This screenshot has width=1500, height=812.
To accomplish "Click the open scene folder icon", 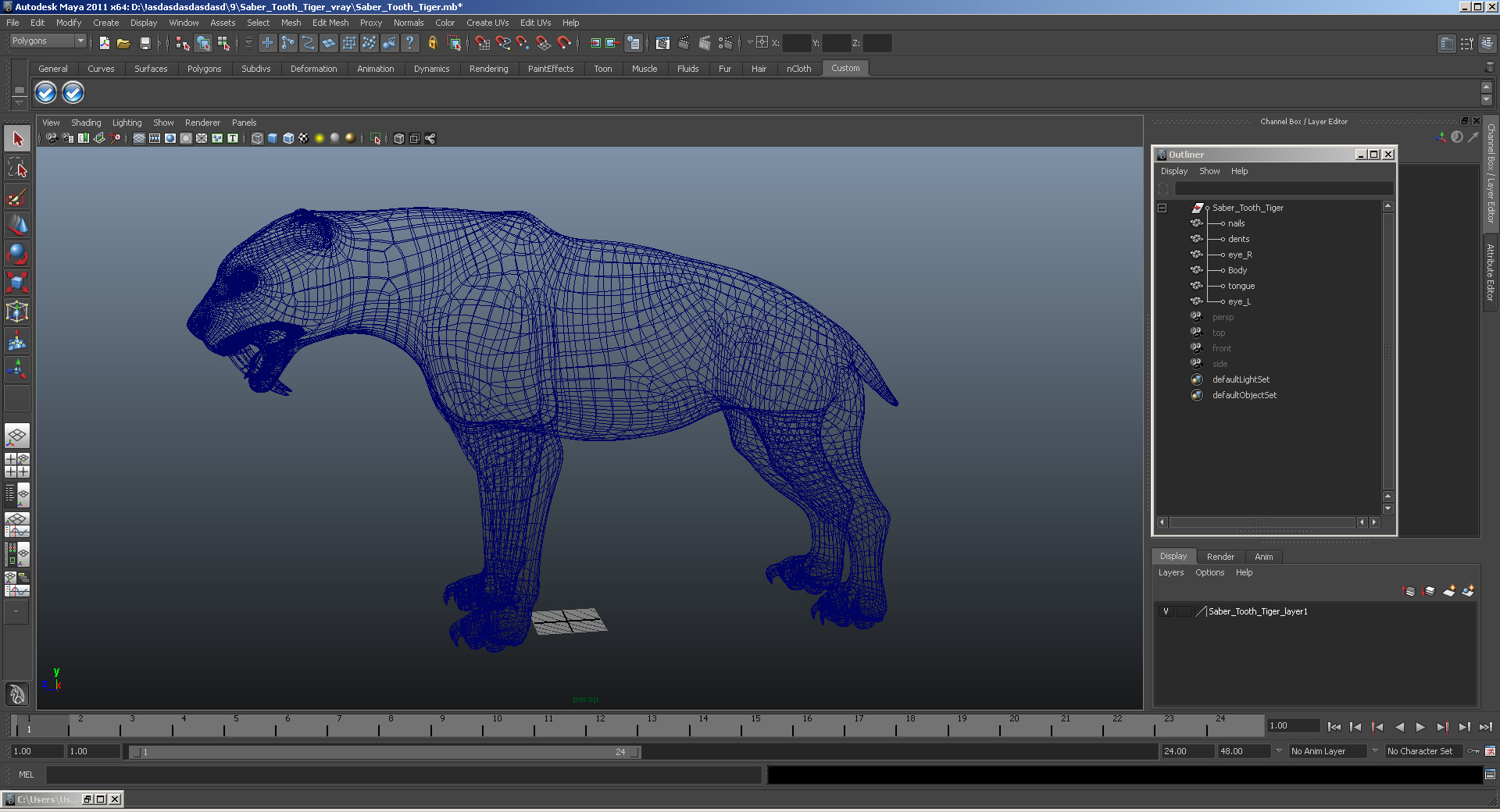I will click(123, 43).
